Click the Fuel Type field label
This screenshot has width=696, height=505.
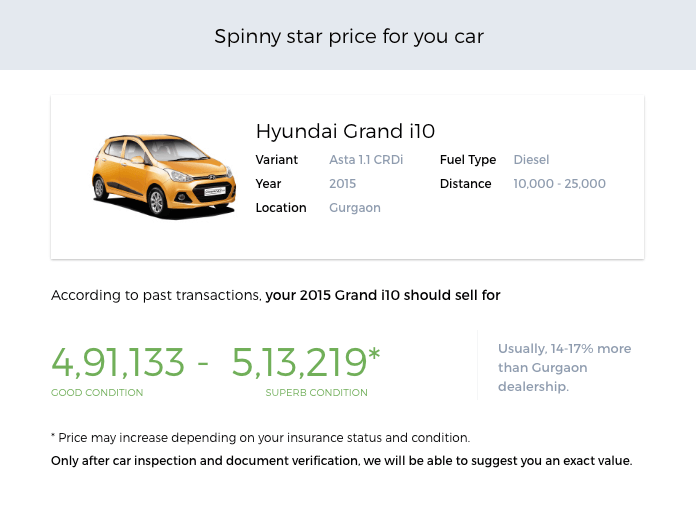pyautogui.click(x=467, y=160)
